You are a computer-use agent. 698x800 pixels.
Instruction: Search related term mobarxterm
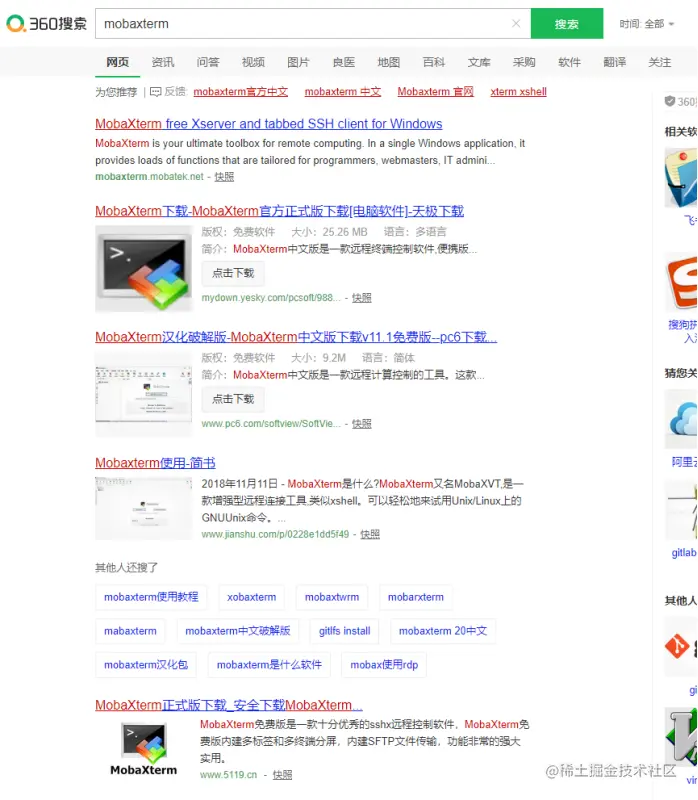point(416,597)
